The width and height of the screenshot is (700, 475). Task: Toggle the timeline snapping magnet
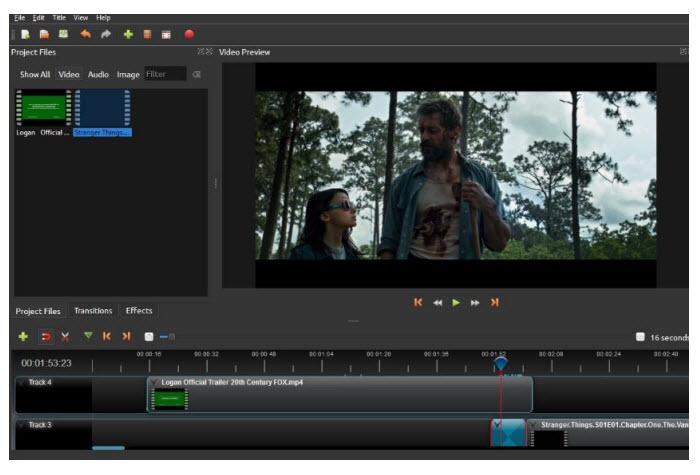click(45, 337)
